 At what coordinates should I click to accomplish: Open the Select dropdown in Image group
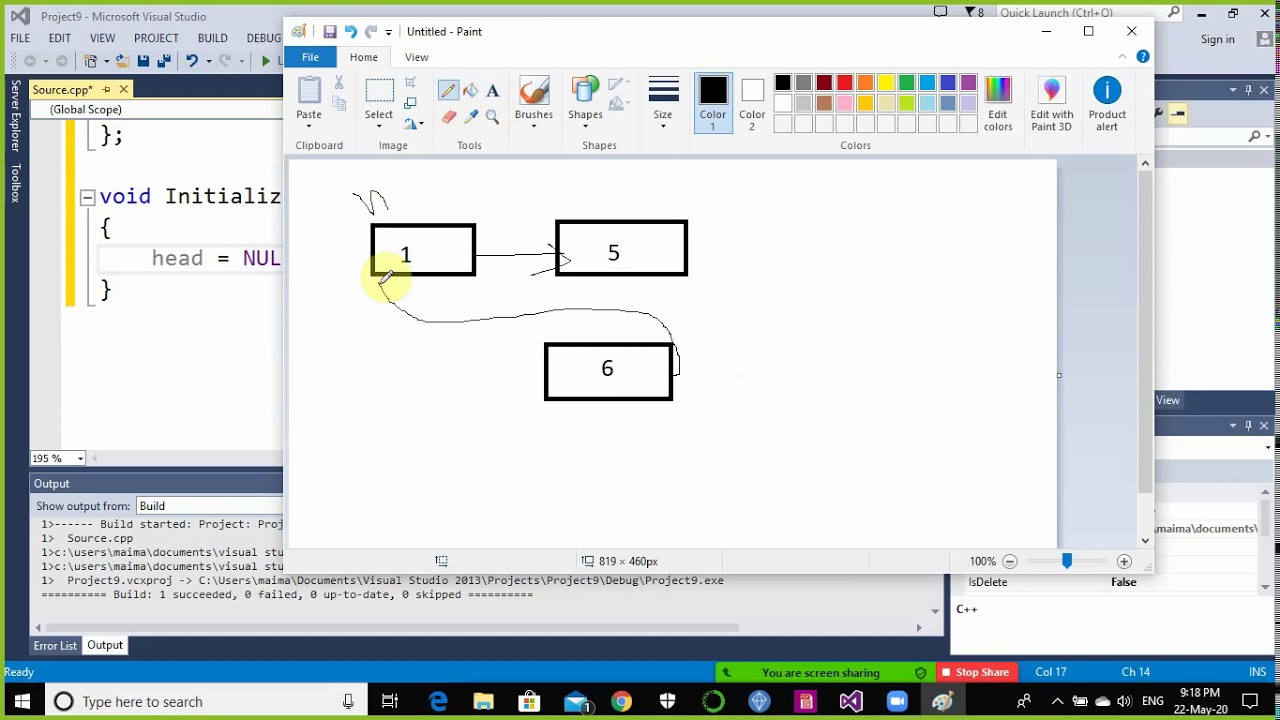pos(379,127)
